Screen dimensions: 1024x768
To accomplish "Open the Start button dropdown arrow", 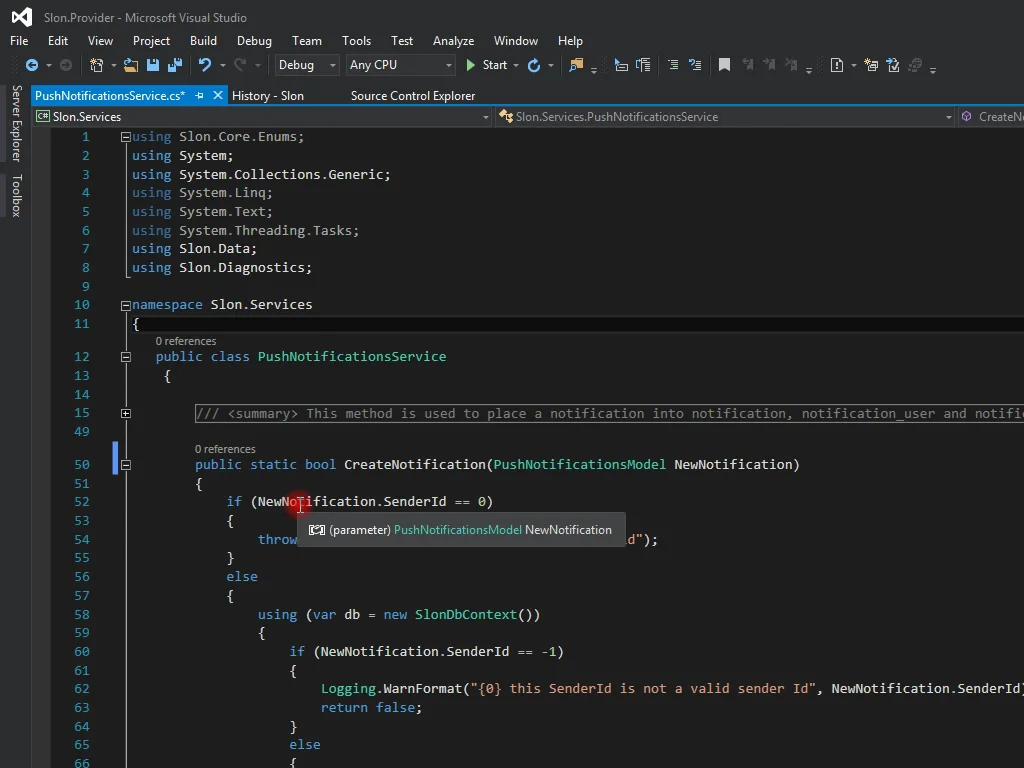I will 516,65.
